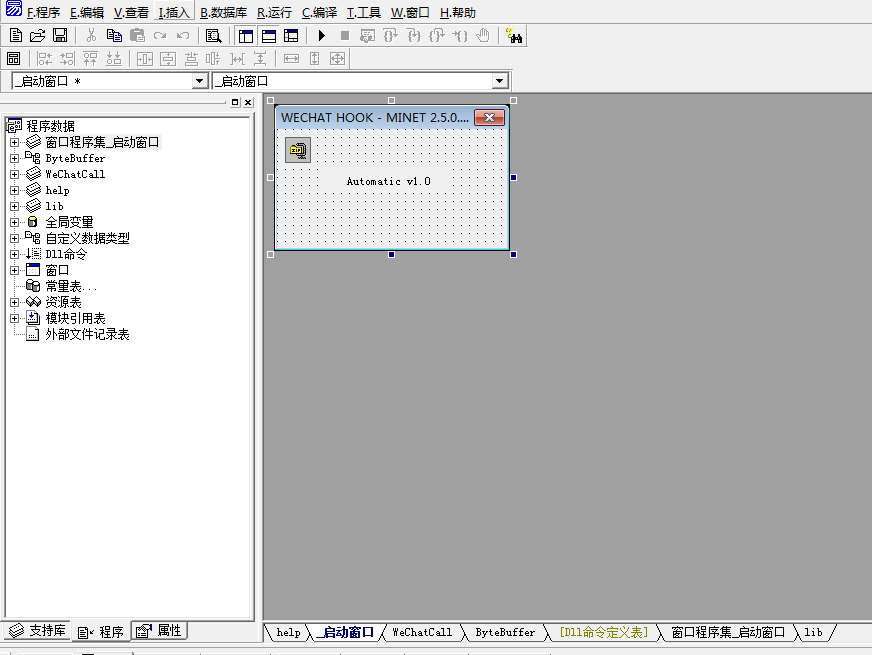Viewport: 872px width, 655px height.
Task: Switch to the ByteBuffer document tab
Action: 505,632
